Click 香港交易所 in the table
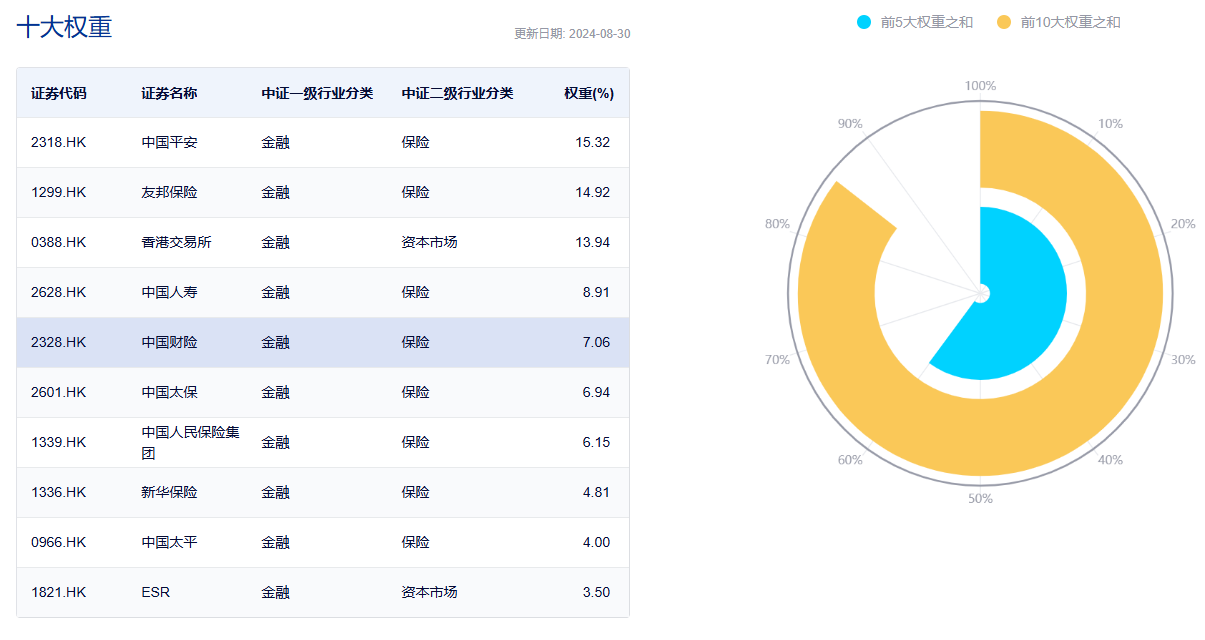 176,242
